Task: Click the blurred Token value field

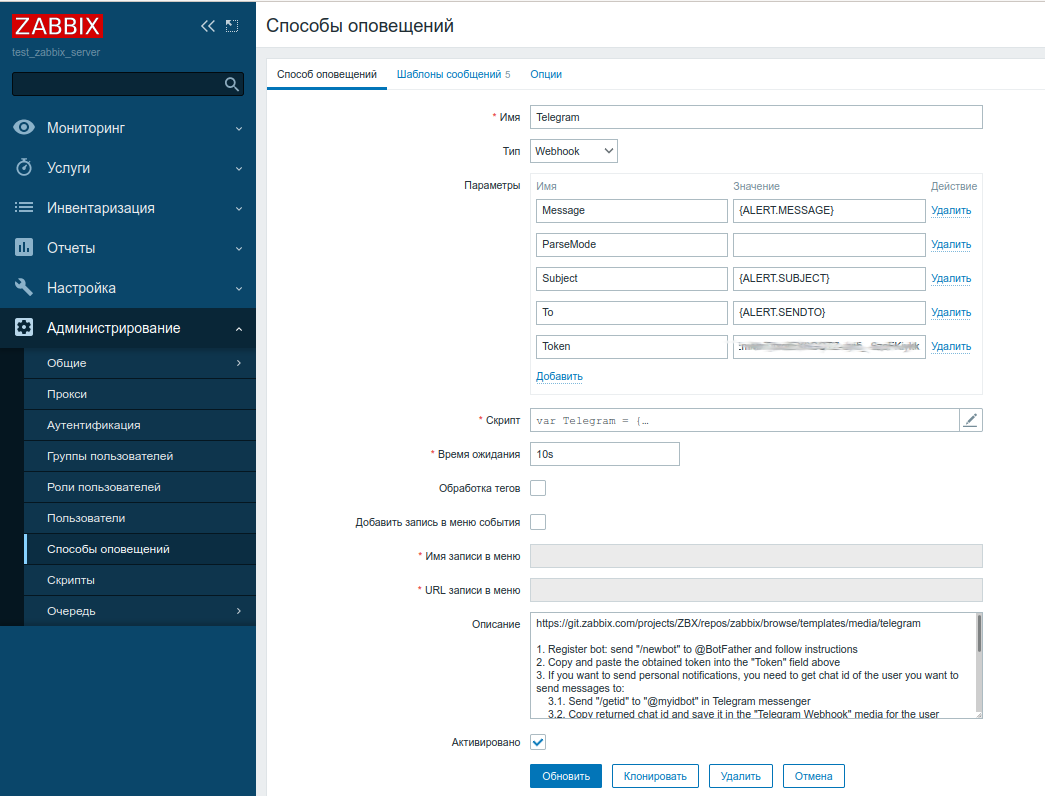Action: (829, 347)
